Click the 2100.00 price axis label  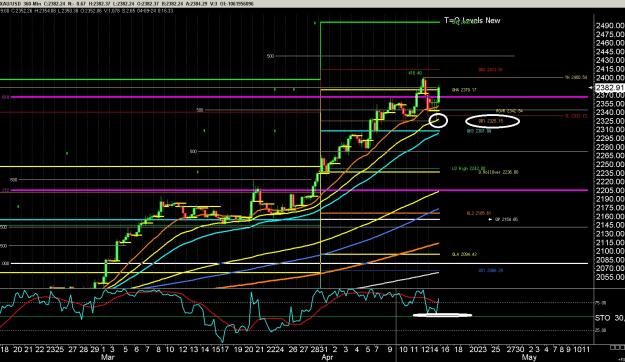pos(610,251)
